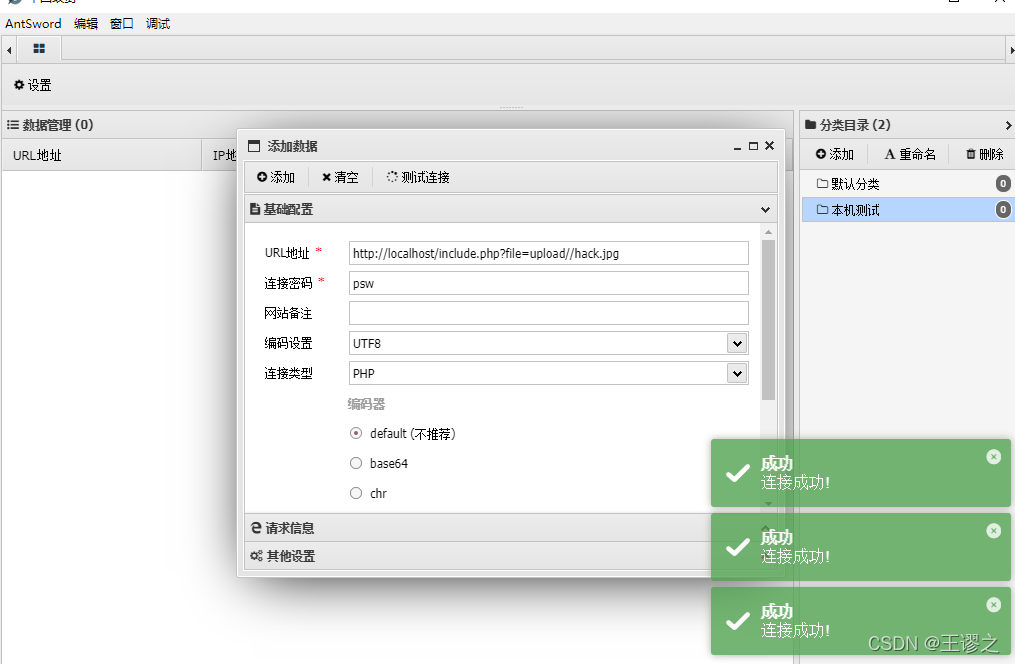The width and height of the screenshot is (1015, 664).
Task: Open 设置 with the gear icon
Action: [32, 85]
